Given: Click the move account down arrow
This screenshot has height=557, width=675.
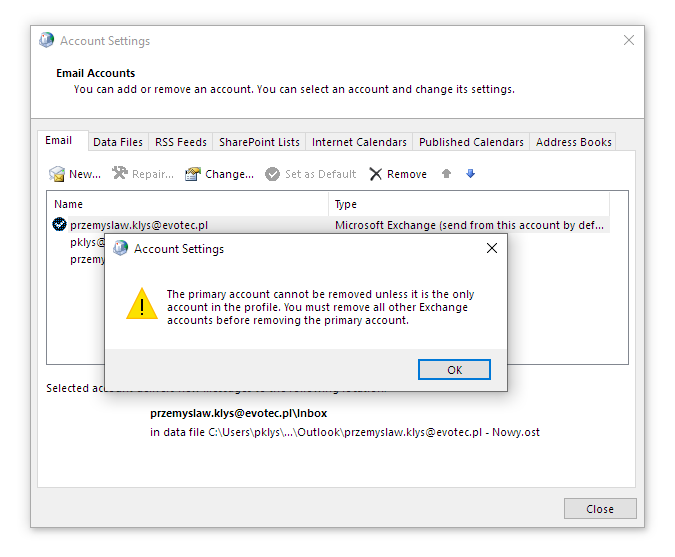Looking at the screenshot, I should (x=470, y=174).
